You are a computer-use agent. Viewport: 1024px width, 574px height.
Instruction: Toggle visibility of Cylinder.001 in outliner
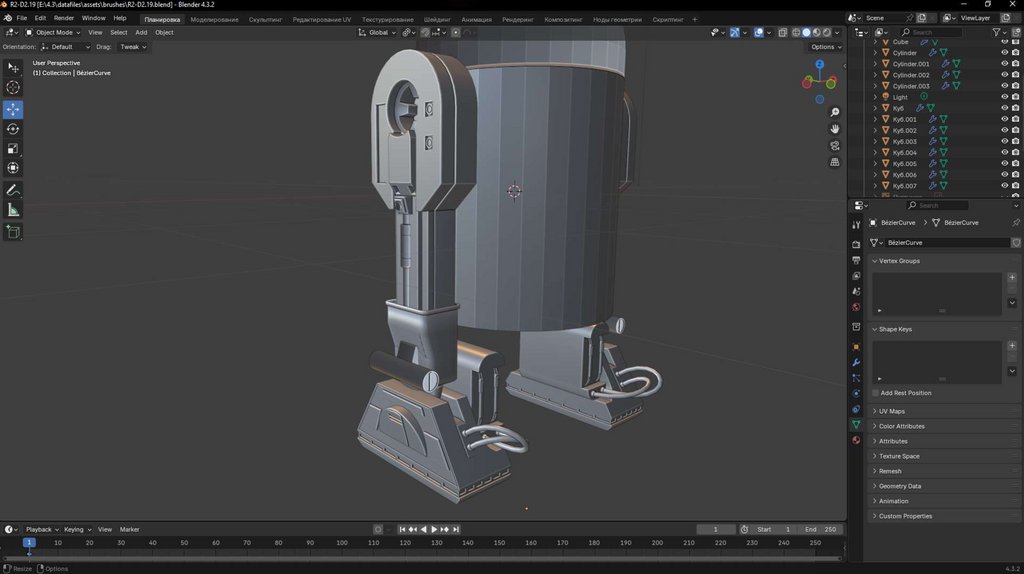(1004, 64)
